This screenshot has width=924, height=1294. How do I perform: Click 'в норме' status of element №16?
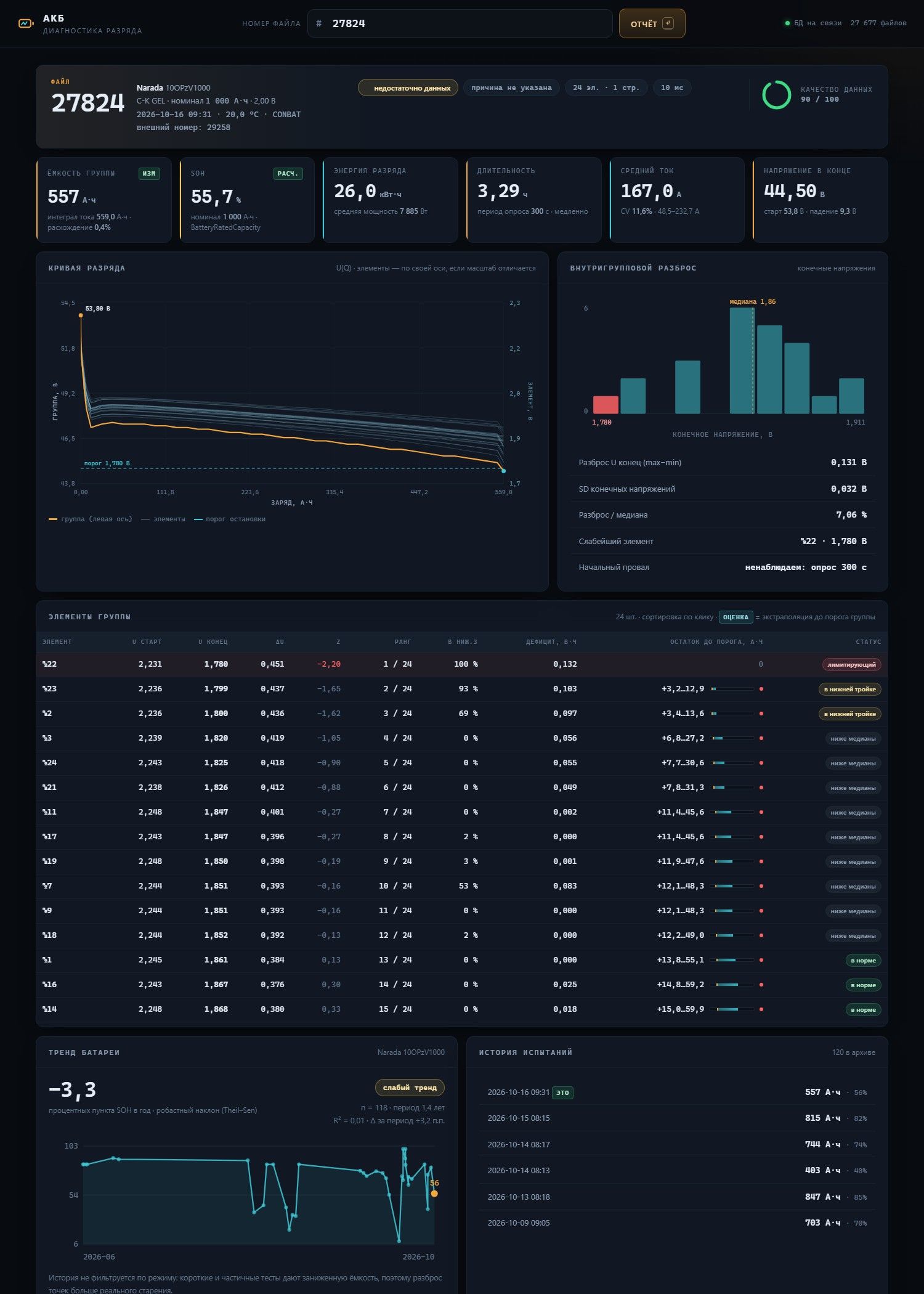tap(863, 985)
